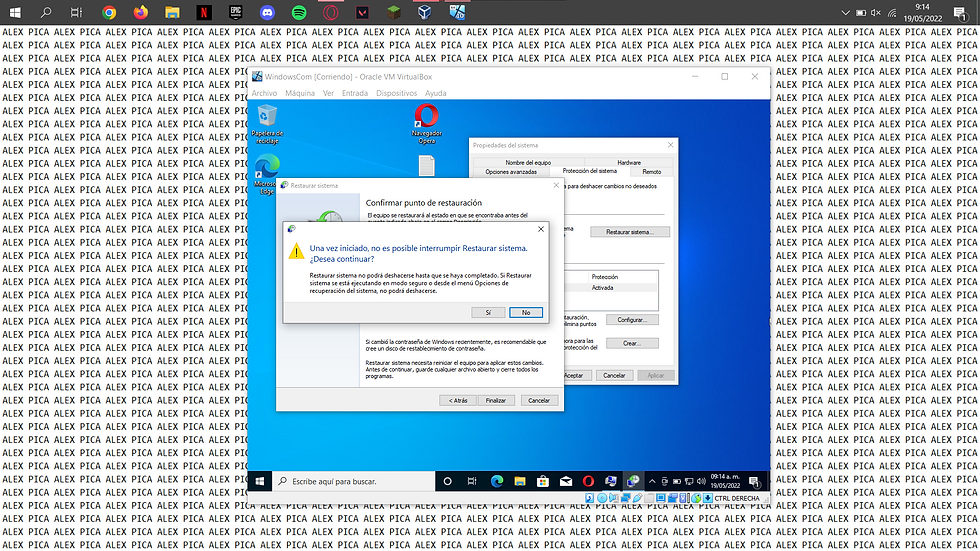Screen dimensions: 980x551
Task: Close the restore warning dialog
Action: (x=541, y=229)
